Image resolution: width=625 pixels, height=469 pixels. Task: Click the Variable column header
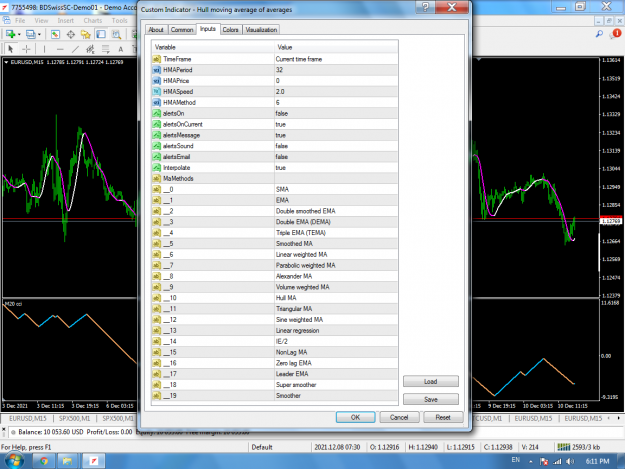[x=213, y=47]
